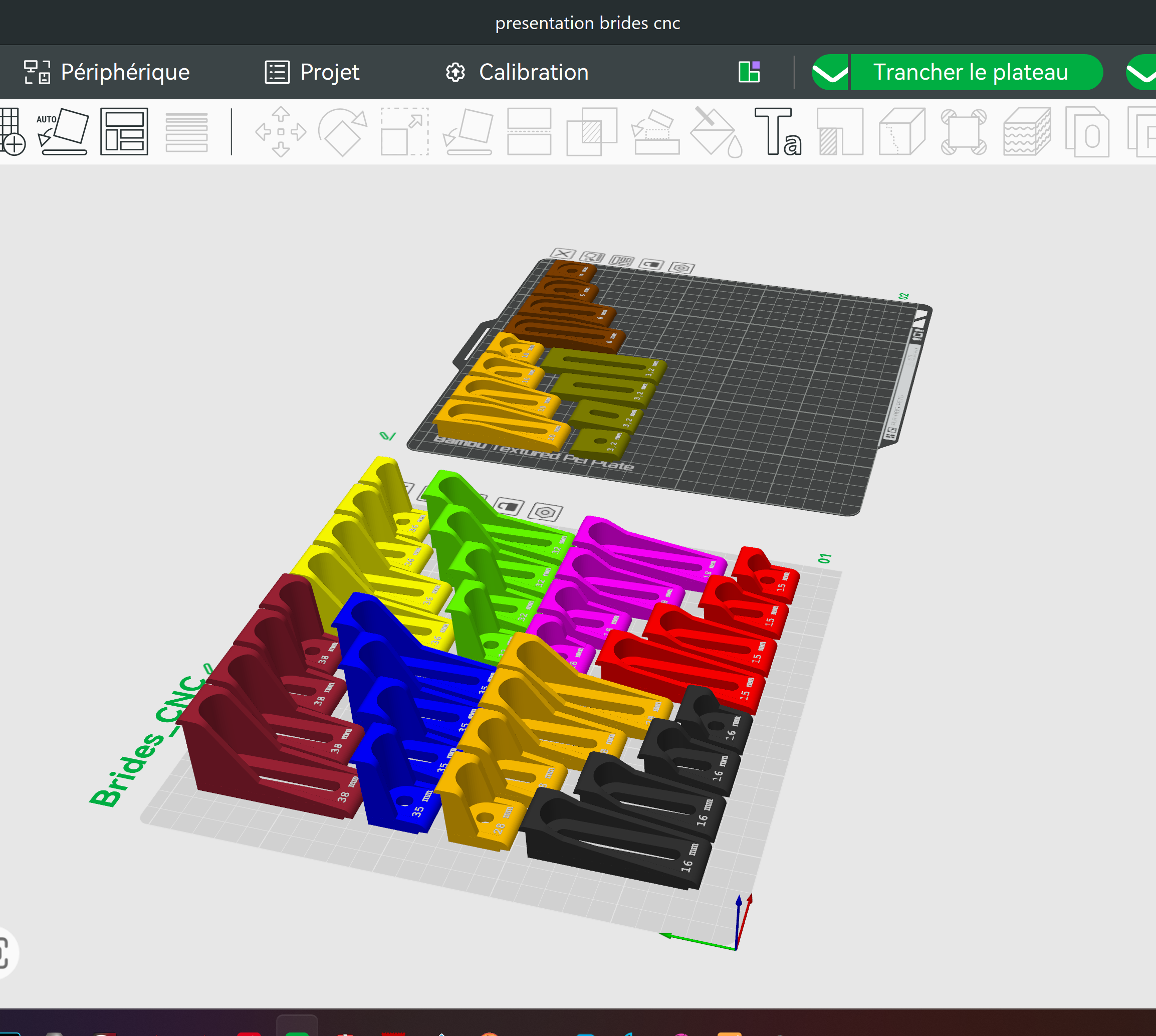The image size is (1156, 1036).
Task: Choose the Cut tool
Action: tap(529, 131)
